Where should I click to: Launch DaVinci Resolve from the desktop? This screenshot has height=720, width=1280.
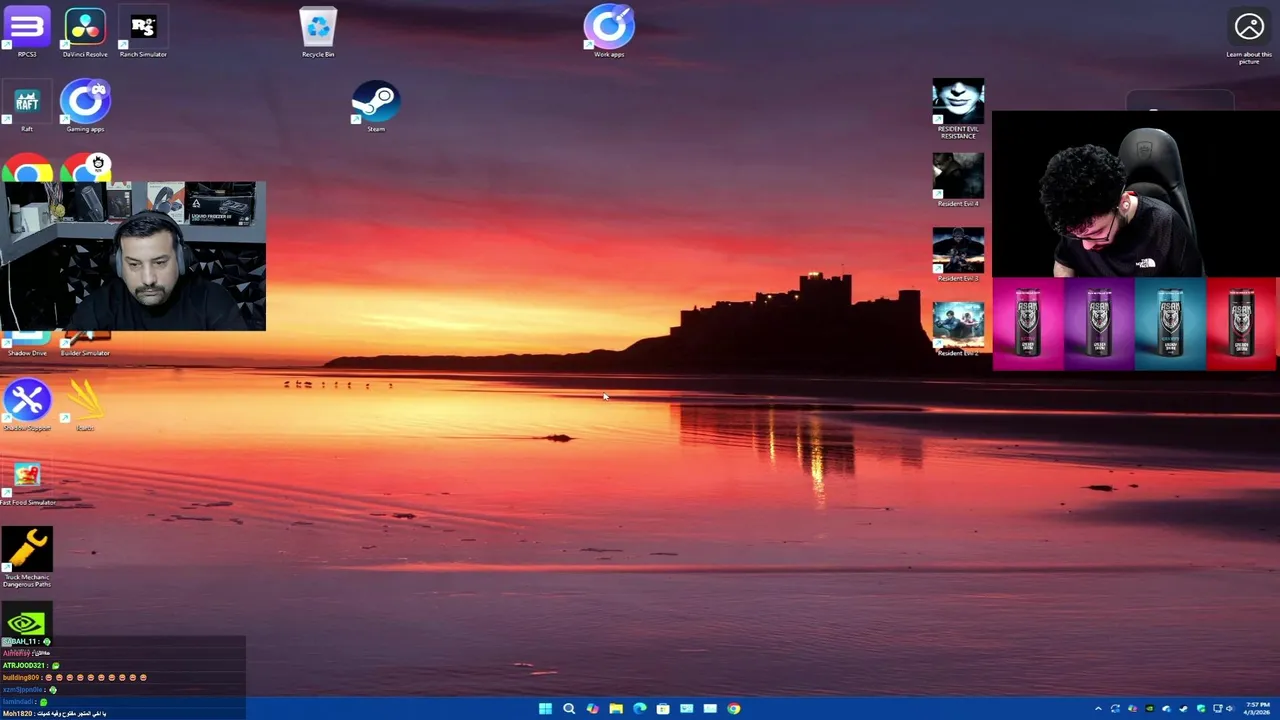click(85, 31)
